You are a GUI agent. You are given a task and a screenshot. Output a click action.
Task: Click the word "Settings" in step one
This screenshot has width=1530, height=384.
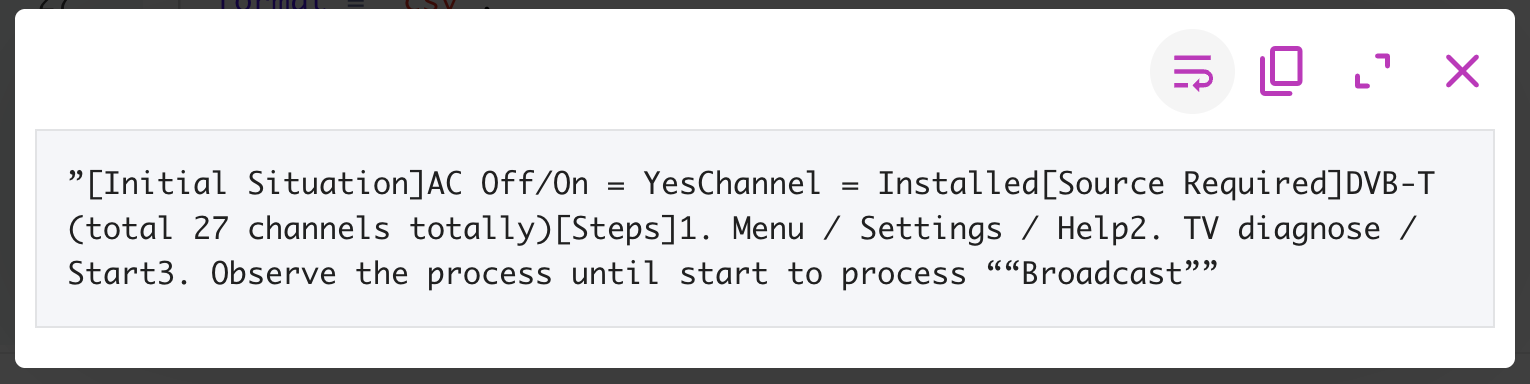click(x=931, y=229)
